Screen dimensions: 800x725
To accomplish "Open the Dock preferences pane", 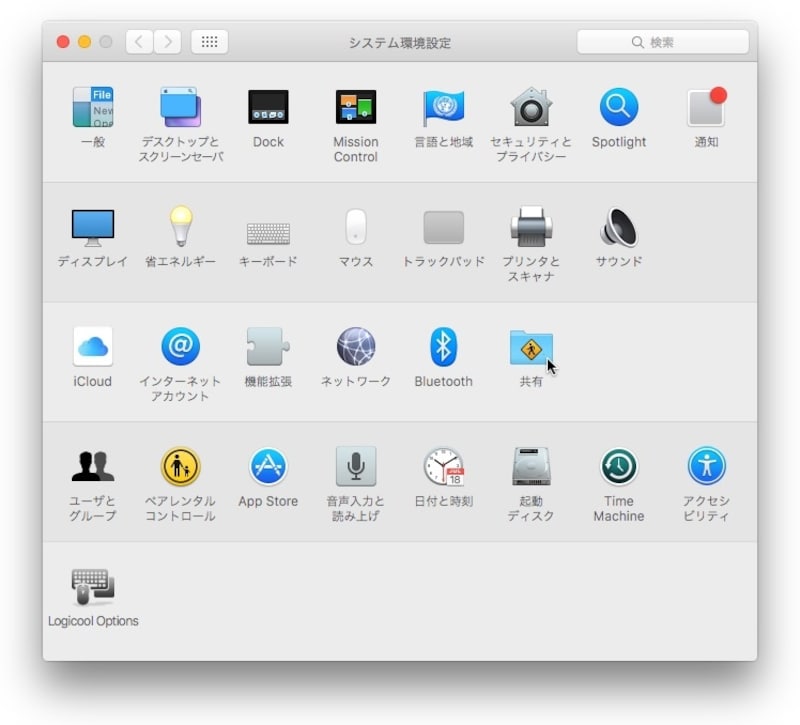I will click(268, 107).
